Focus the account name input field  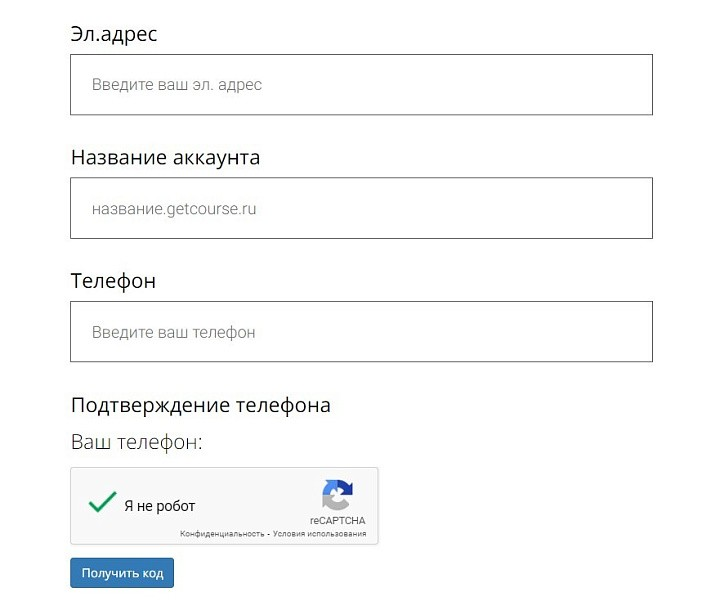coord(361,208)
